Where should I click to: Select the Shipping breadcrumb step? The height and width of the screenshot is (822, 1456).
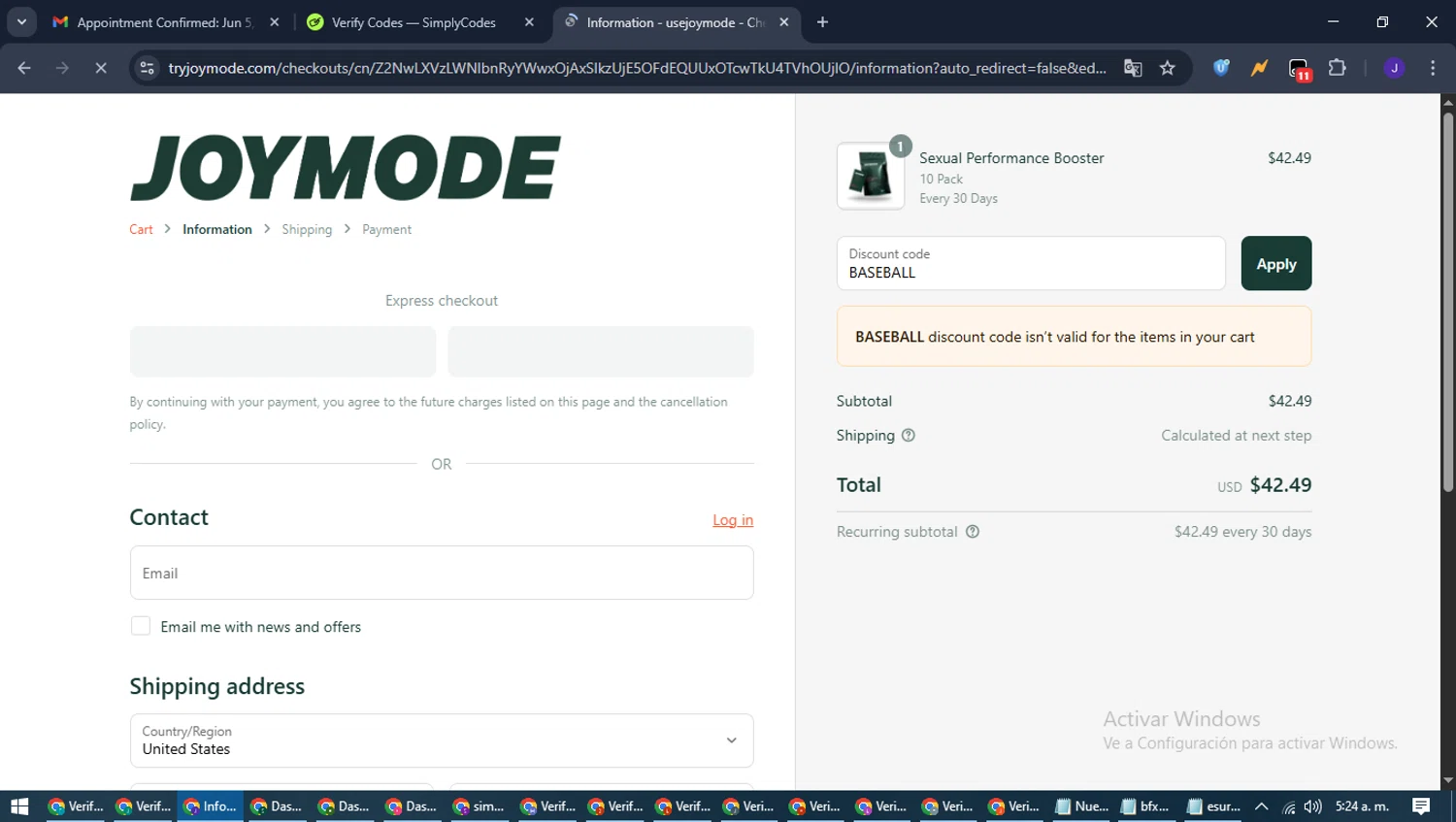[307, 229]
